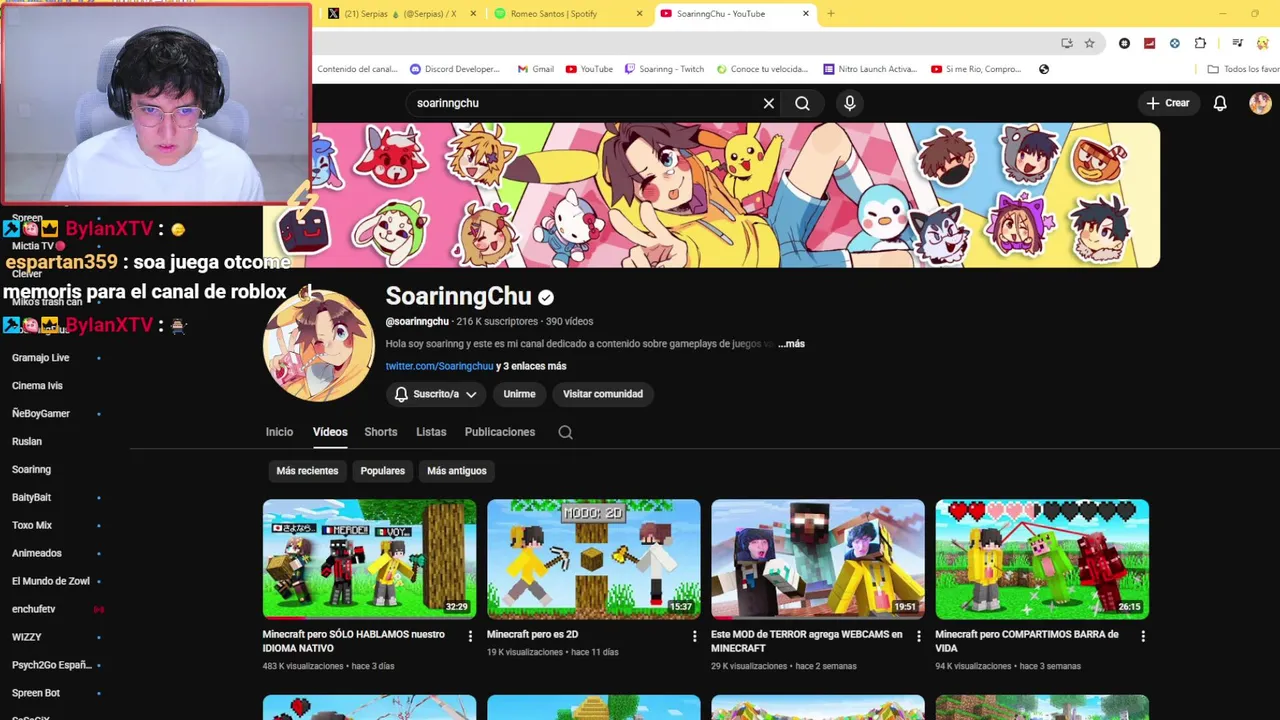Open the twitter.com/Soarinngchuu link
The width and height of the screenshot is (1280, 720).
tap(440, 366)
